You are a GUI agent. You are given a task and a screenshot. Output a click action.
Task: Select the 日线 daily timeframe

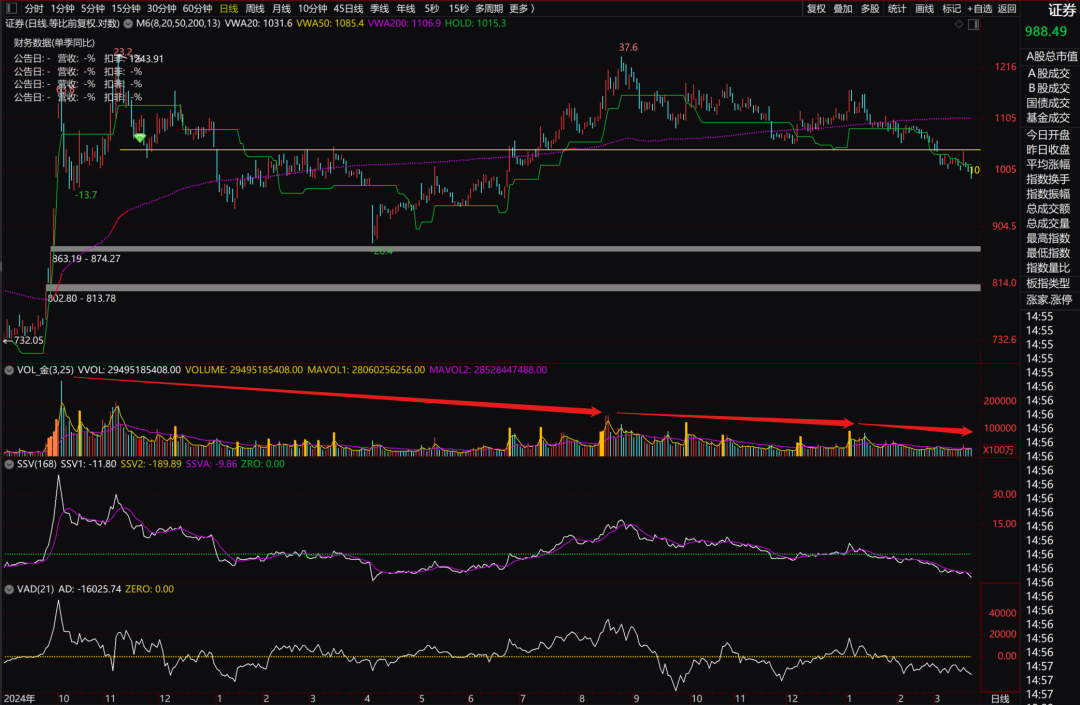(229, 9)
